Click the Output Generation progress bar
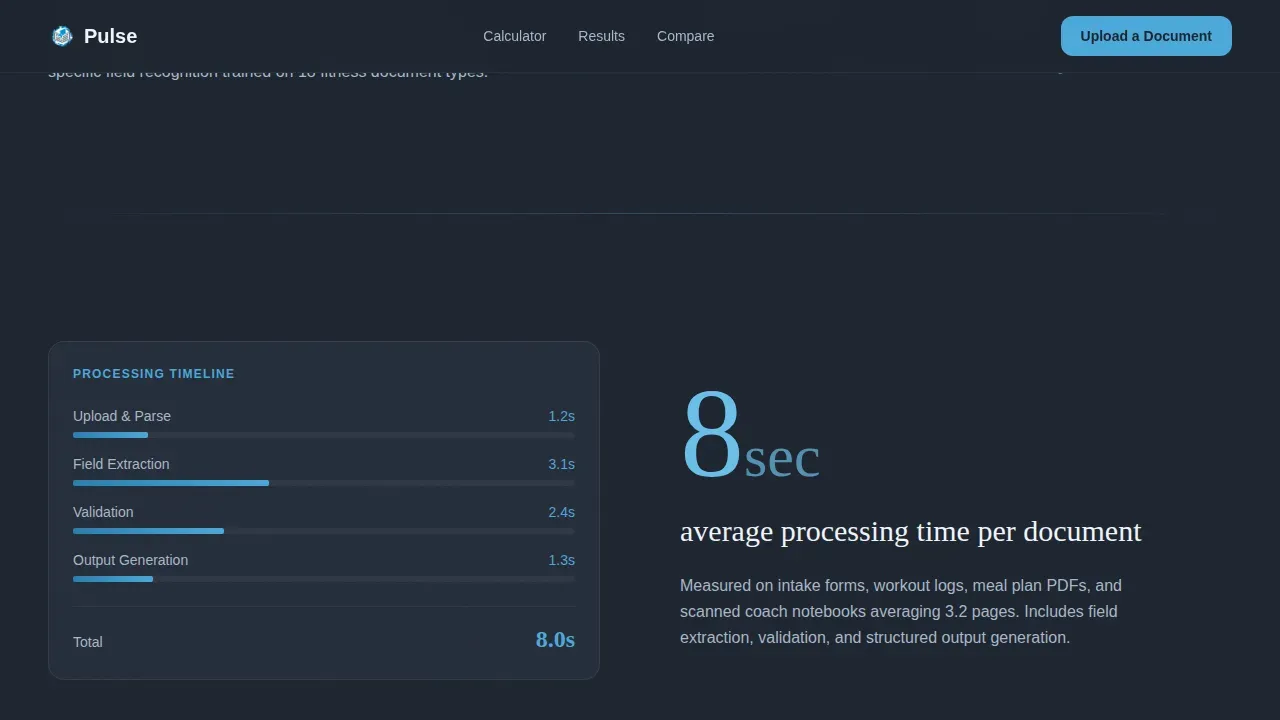1280x720 pixels. [324, 579]
